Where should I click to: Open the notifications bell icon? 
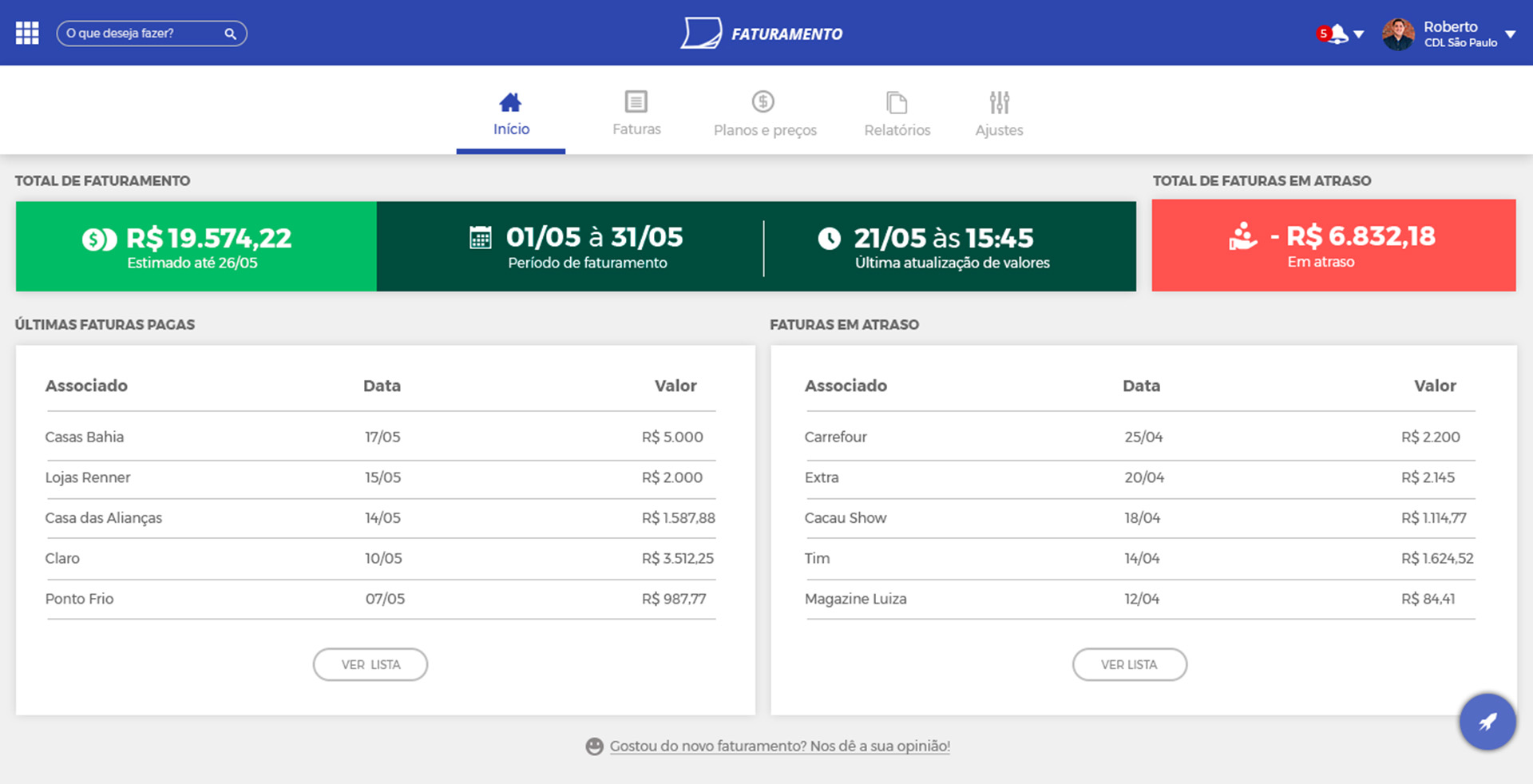(x=1339, y=34)
